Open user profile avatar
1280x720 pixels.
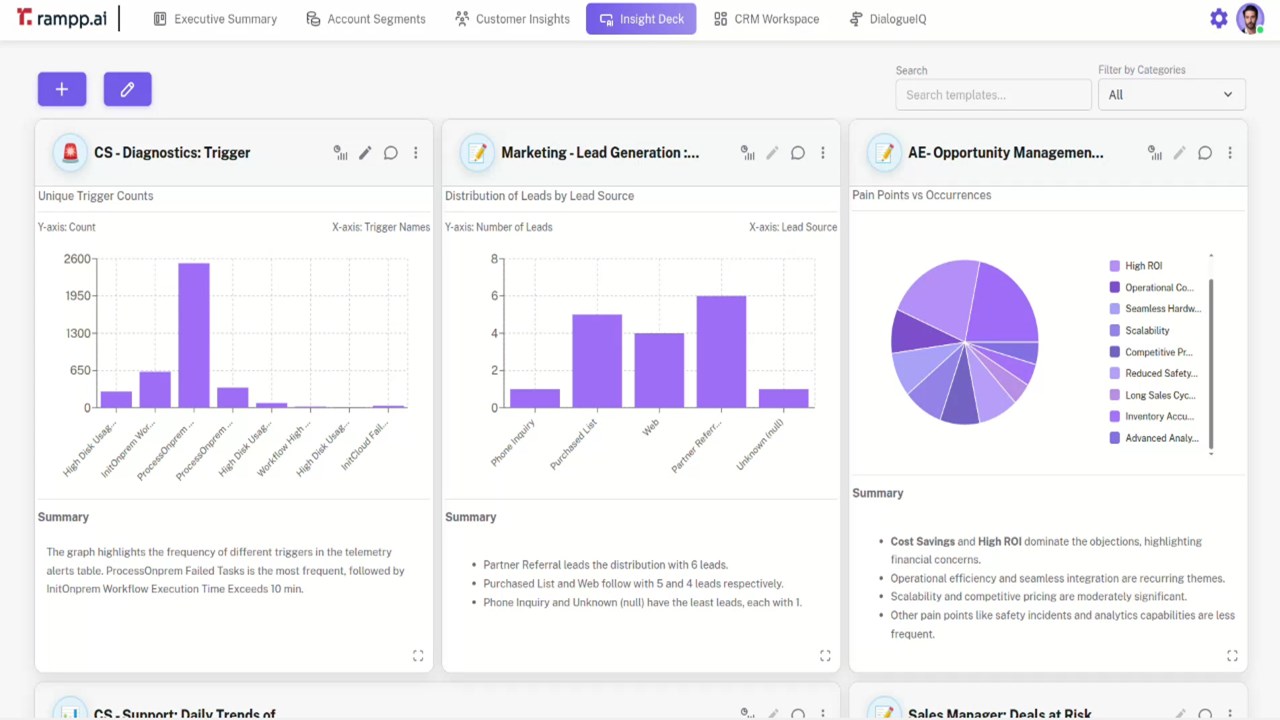pyautogui.click(x=1250, y=19)
